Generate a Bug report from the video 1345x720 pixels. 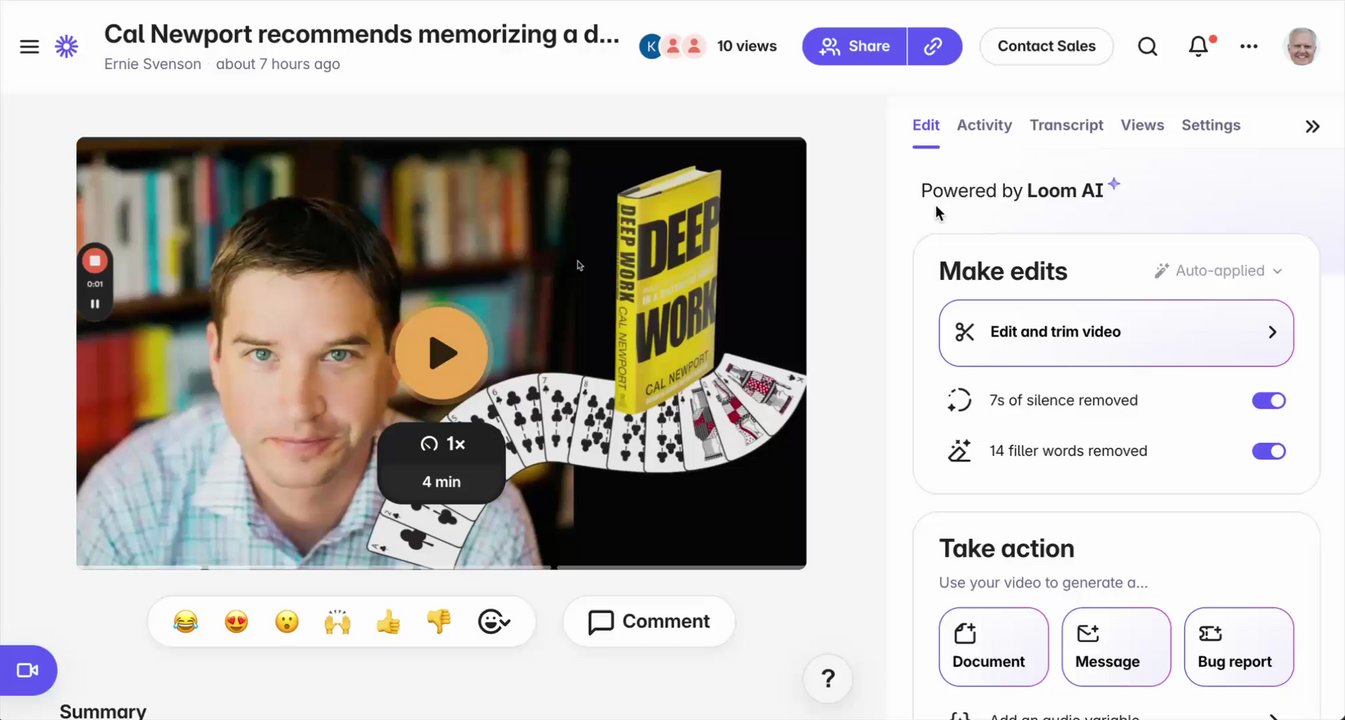[x=1239, y=647]
